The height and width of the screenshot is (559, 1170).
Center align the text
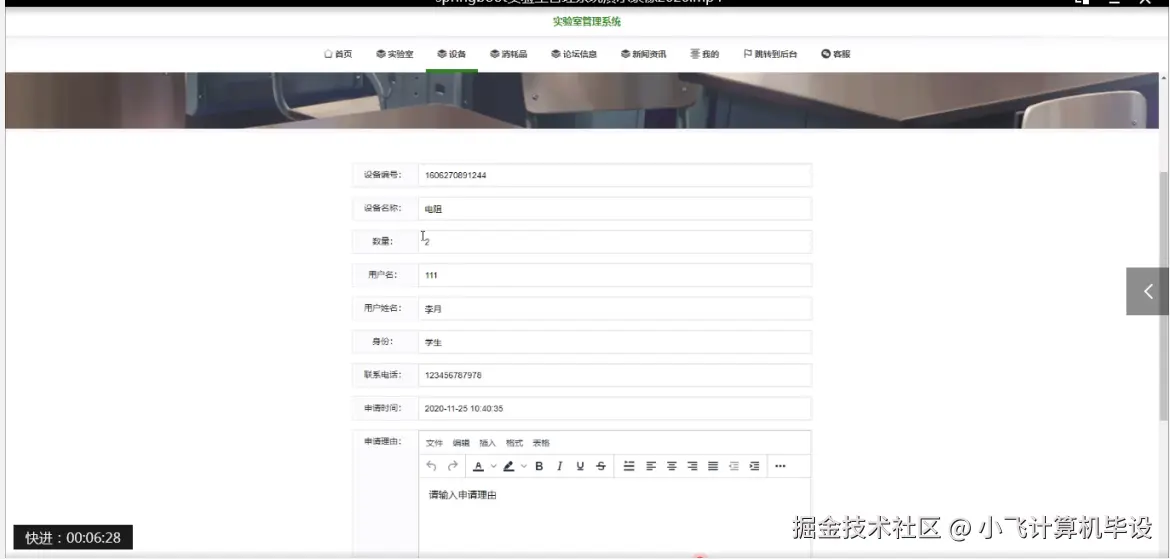672,466
